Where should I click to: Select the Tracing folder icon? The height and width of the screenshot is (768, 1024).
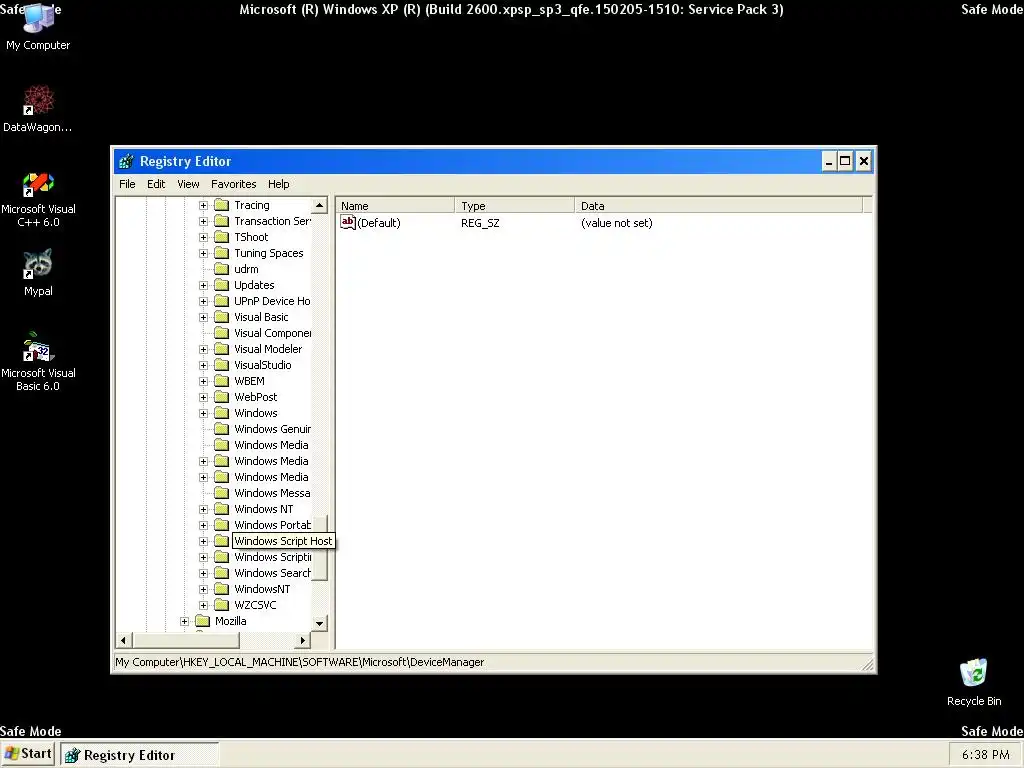point(221,205)
